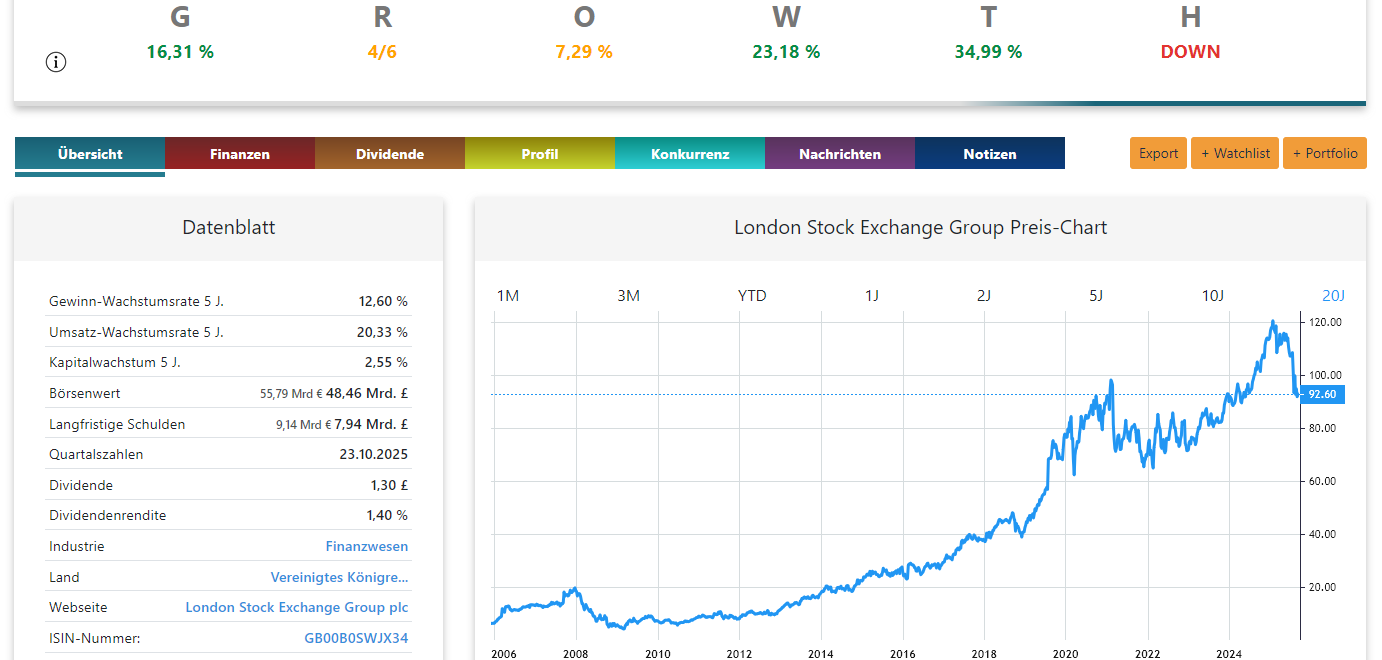
Task: Go to the Konkurrenz tab
Action: [x=690, y=154]
